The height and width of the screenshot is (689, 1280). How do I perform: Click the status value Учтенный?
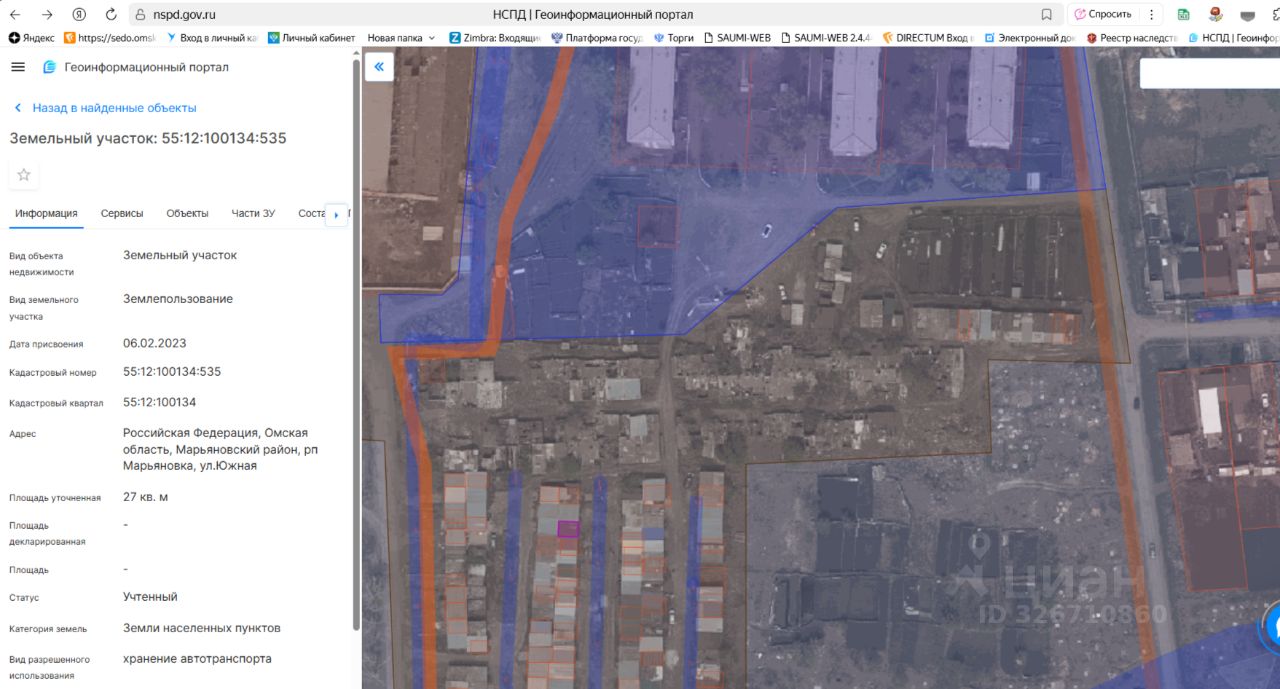click(x=150, y=597)
